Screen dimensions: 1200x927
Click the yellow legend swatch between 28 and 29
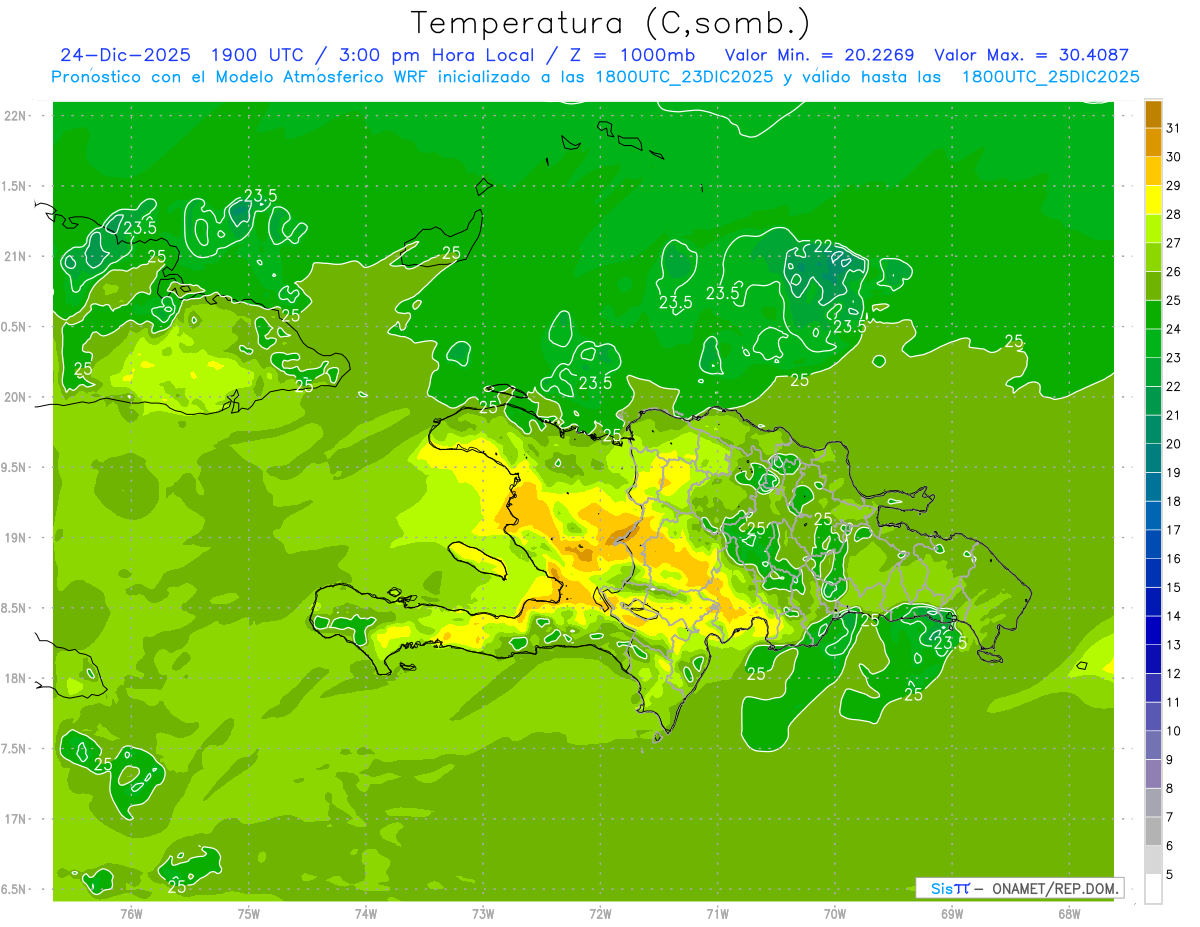point(1153,200)
